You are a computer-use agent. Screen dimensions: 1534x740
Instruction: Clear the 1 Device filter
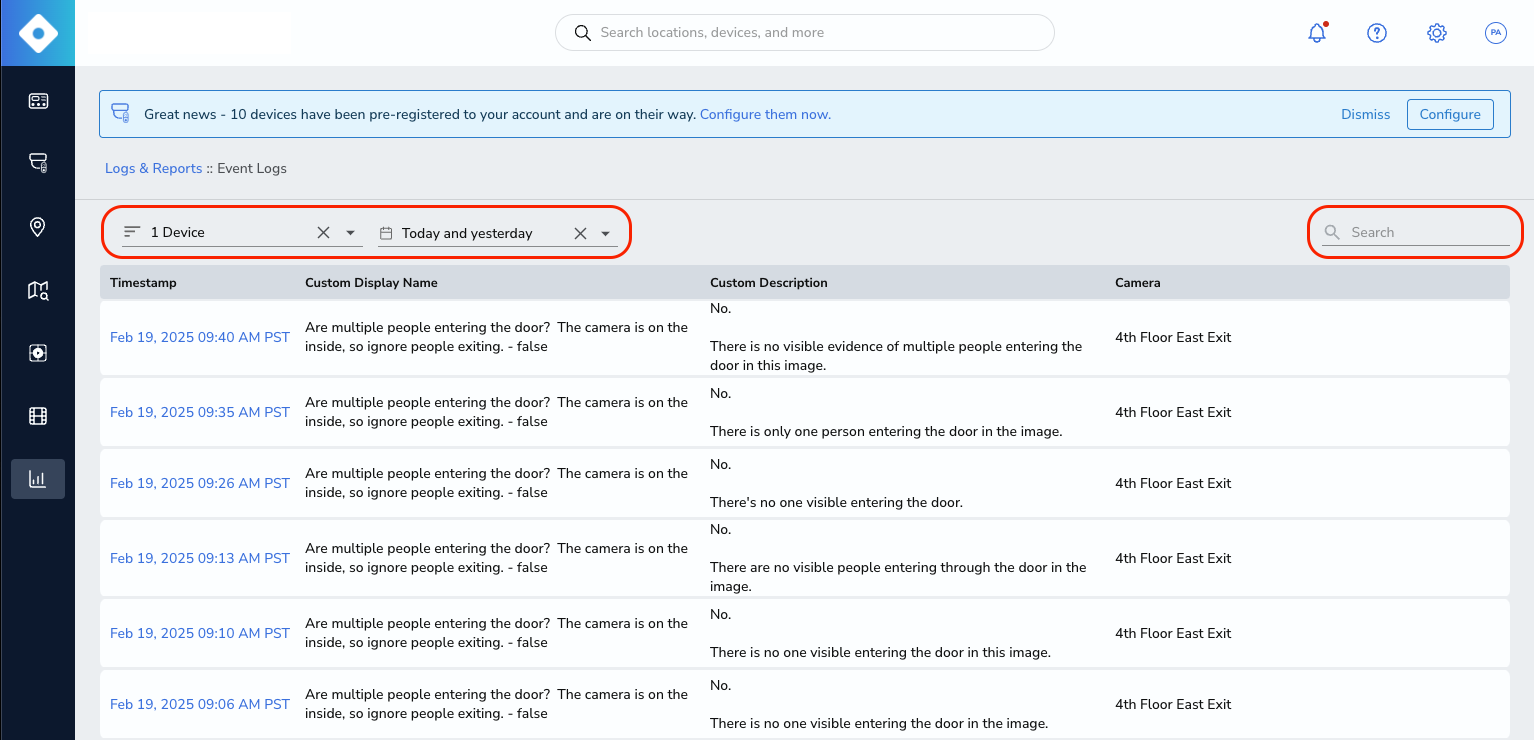click(323, 232)
